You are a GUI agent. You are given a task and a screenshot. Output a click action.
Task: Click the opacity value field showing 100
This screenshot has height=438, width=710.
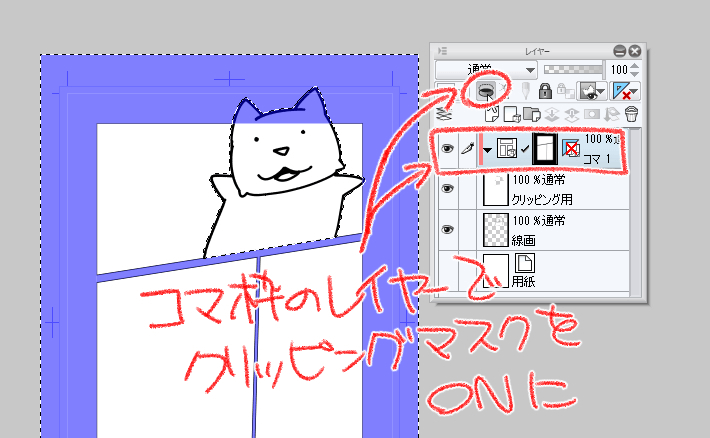point(619,69)
